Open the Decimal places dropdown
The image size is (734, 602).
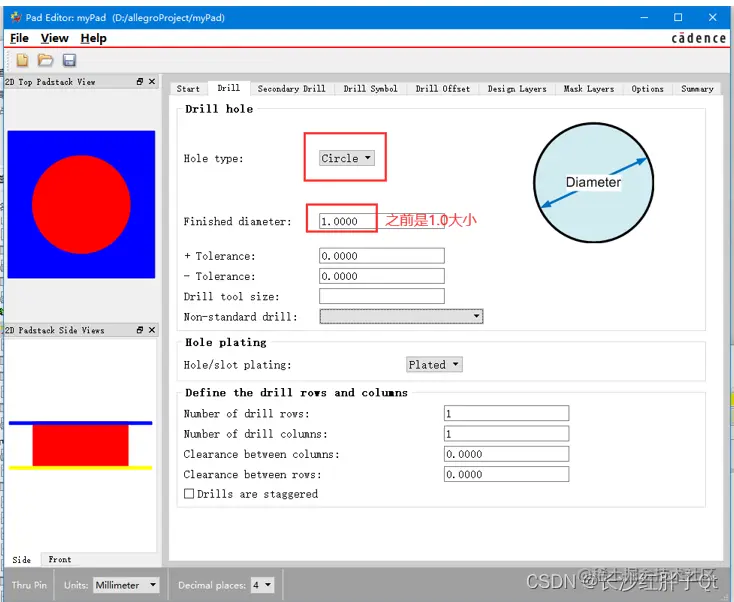(262, 585)
